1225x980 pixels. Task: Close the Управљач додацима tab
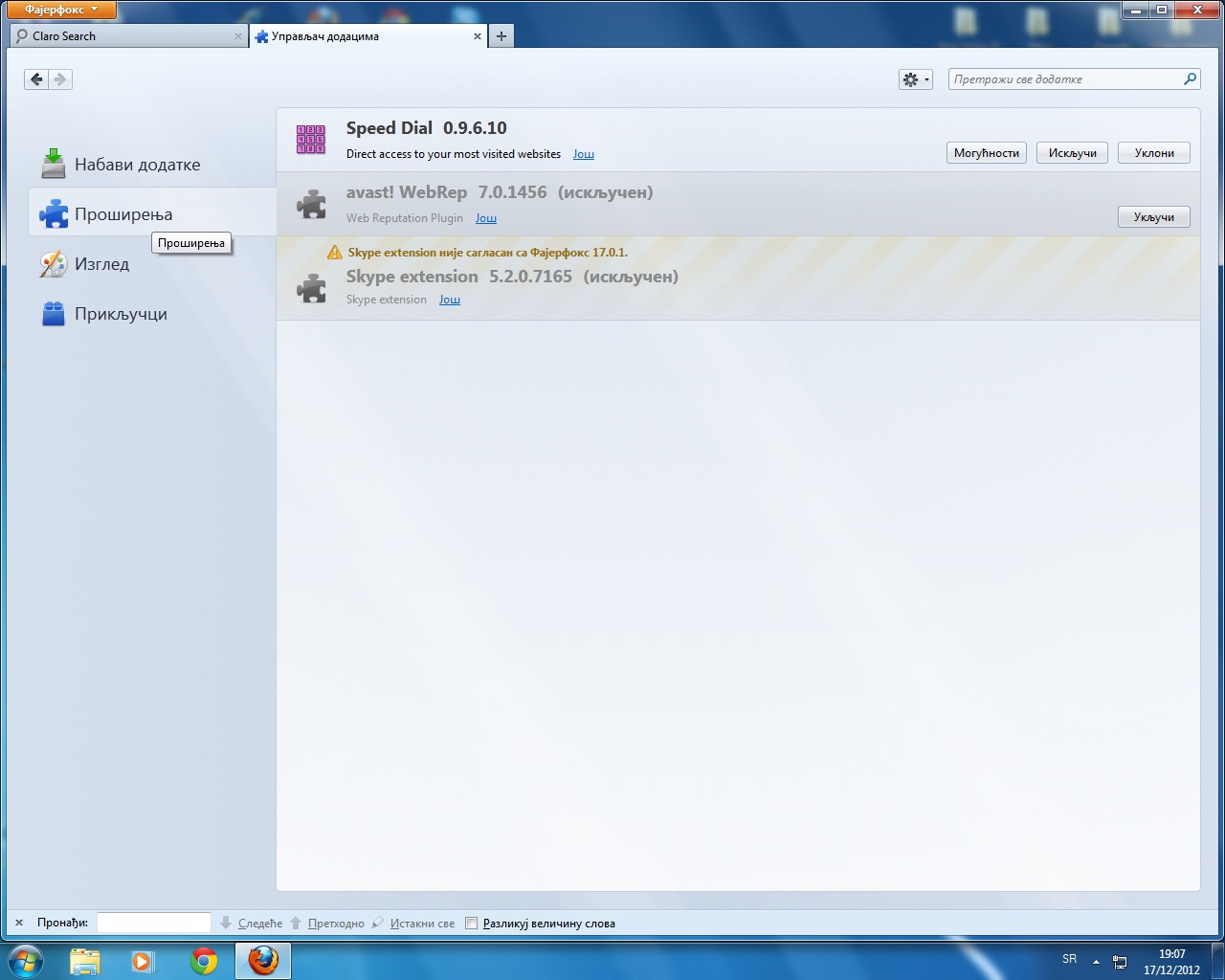pyautogui.click(x=478, y=36)
